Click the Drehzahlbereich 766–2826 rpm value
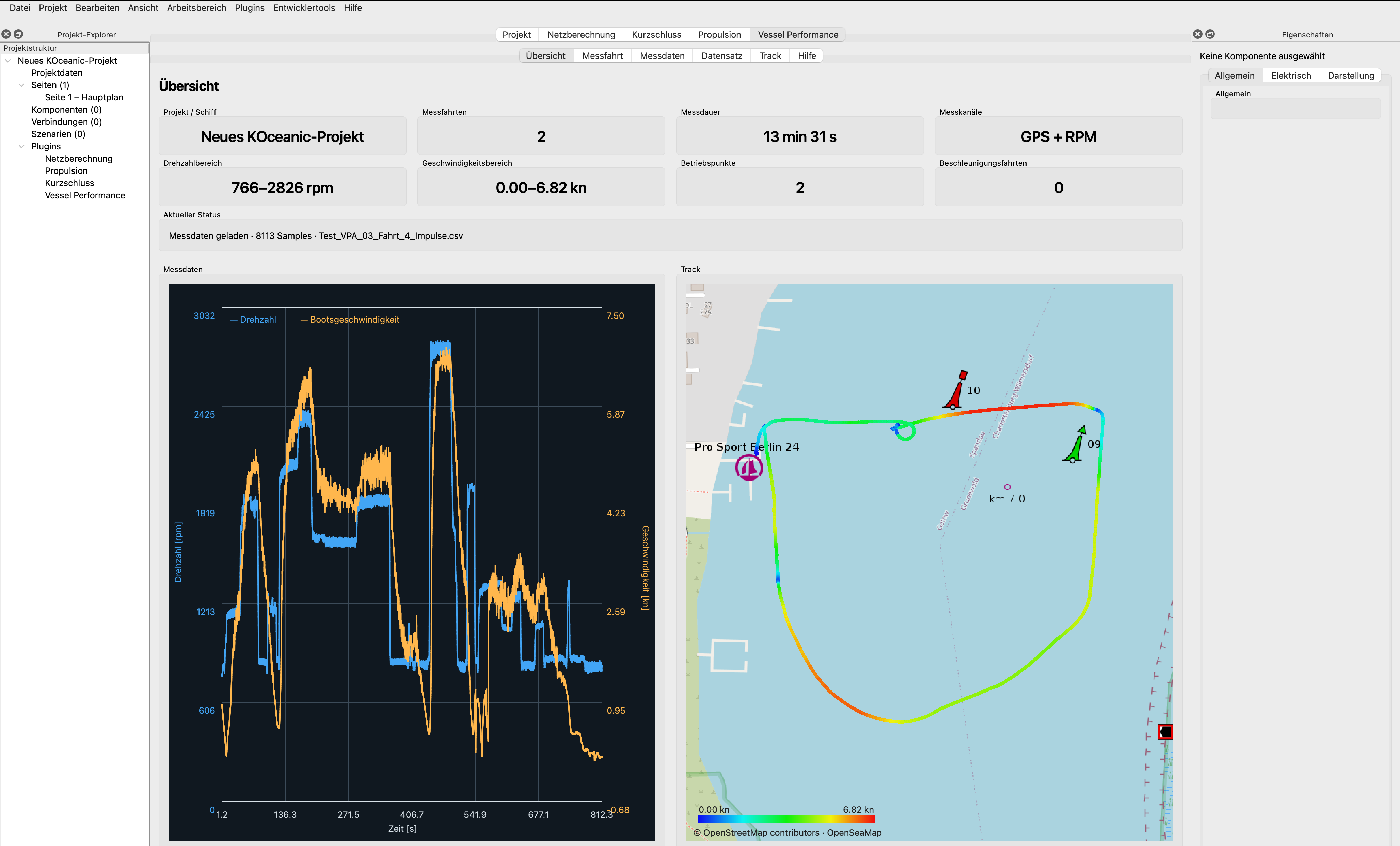The width and height of the screenshot is (1400, 846). click(x=282, y=188)
